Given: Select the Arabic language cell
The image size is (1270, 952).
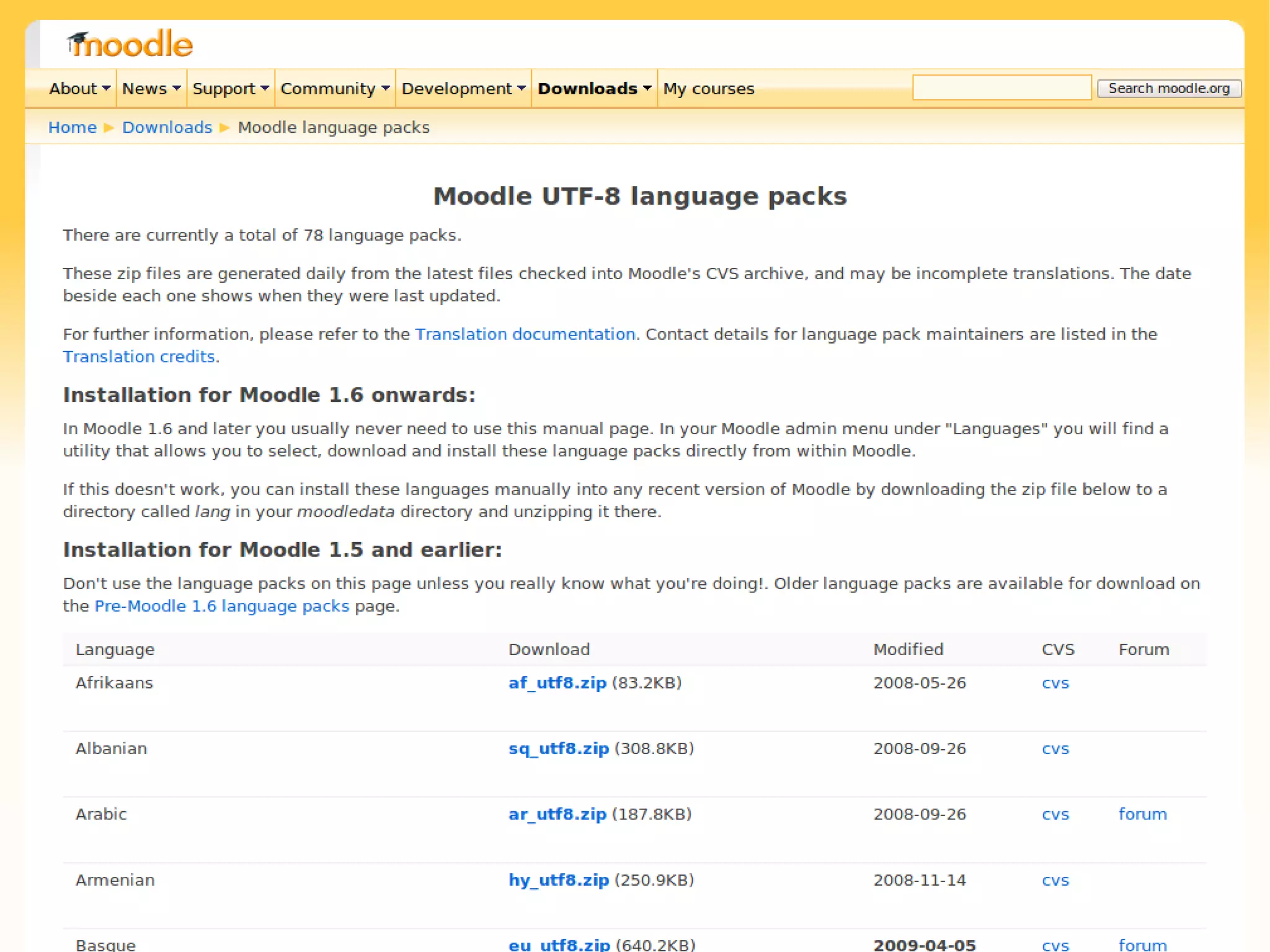Looking at the screenshot, I should 101,814.
